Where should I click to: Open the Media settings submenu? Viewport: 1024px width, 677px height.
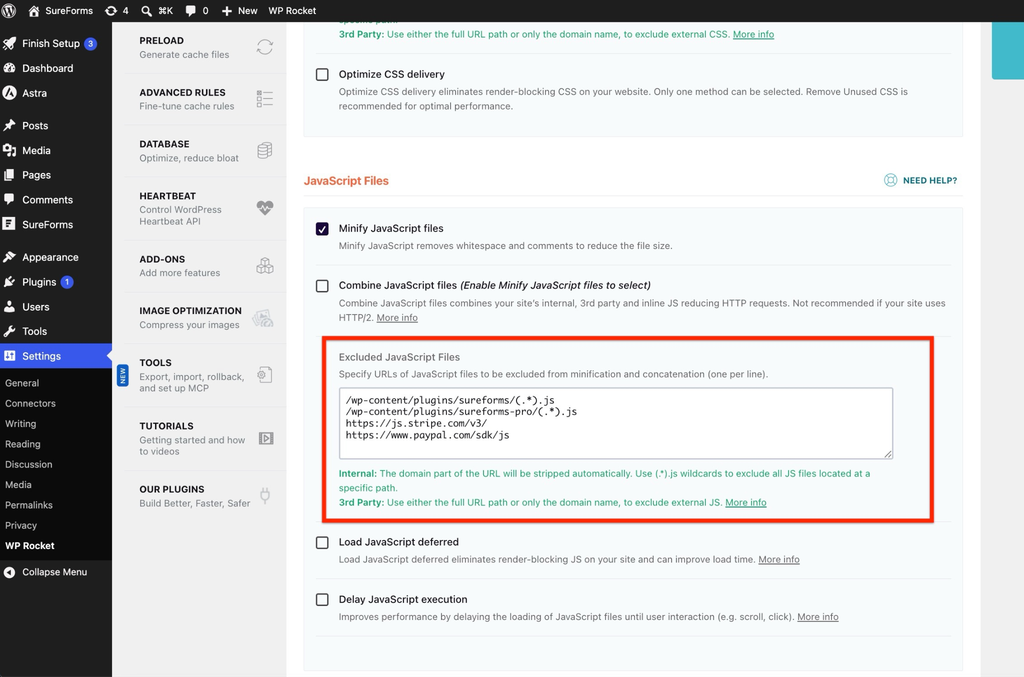pyautogui.click(x=18, y=484)
